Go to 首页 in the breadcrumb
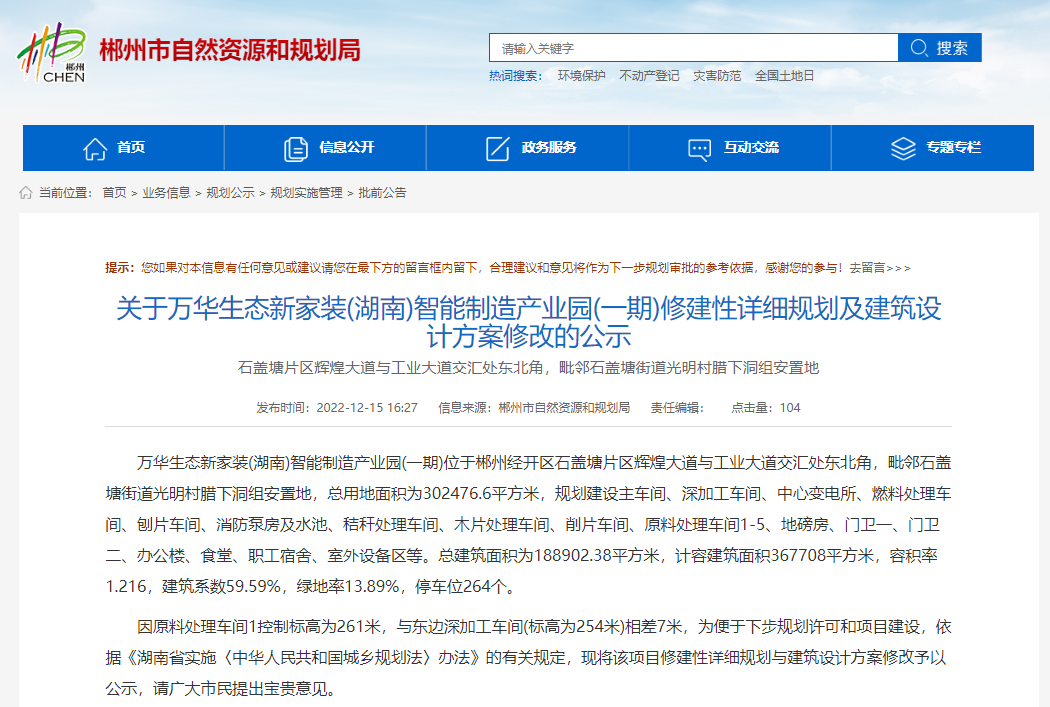Image resolution: width=1050 pixels, height=707 pixels. [x=114, y=193]
